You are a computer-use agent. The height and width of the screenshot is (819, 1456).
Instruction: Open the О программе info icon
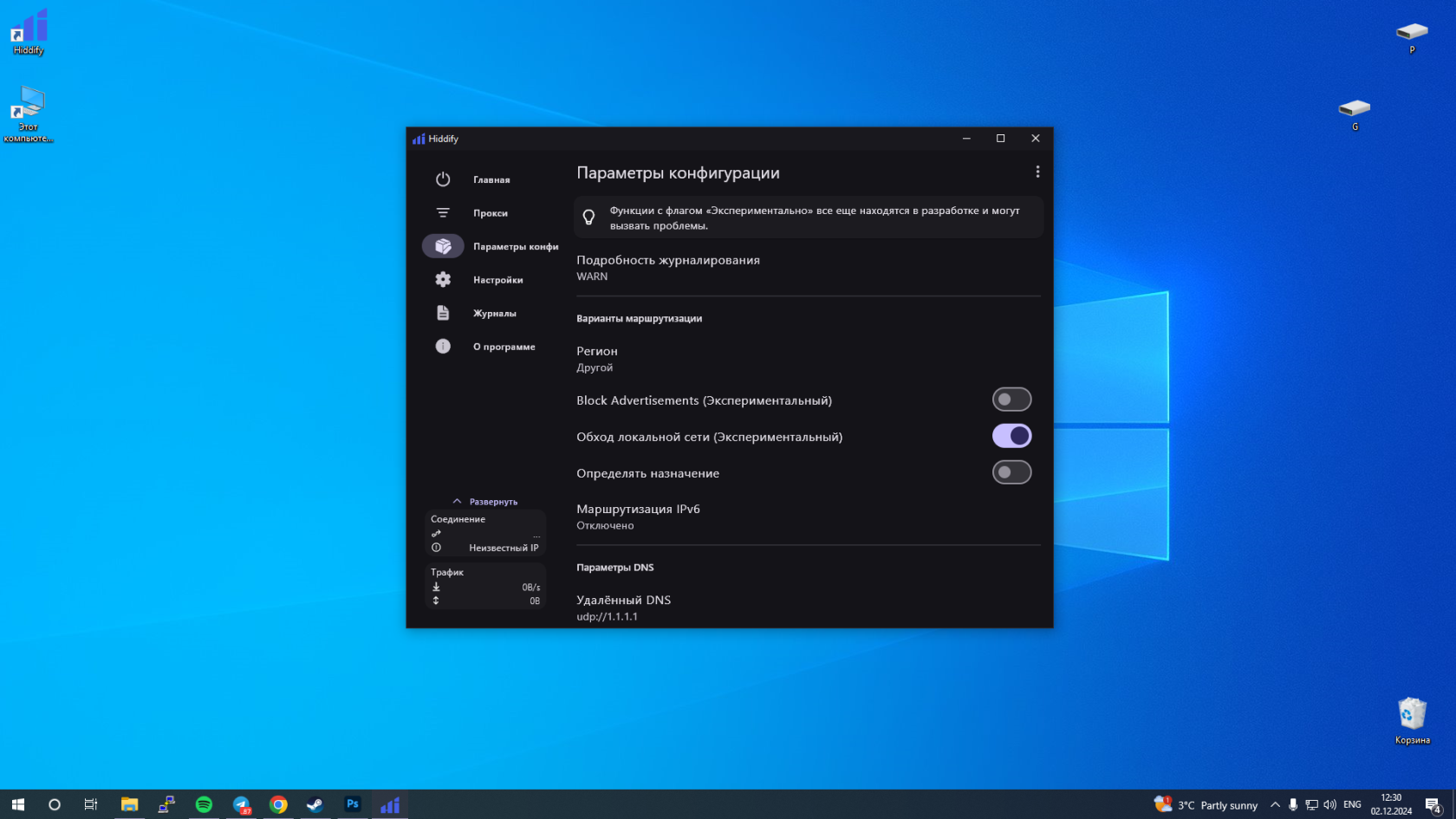pos(443,346)
